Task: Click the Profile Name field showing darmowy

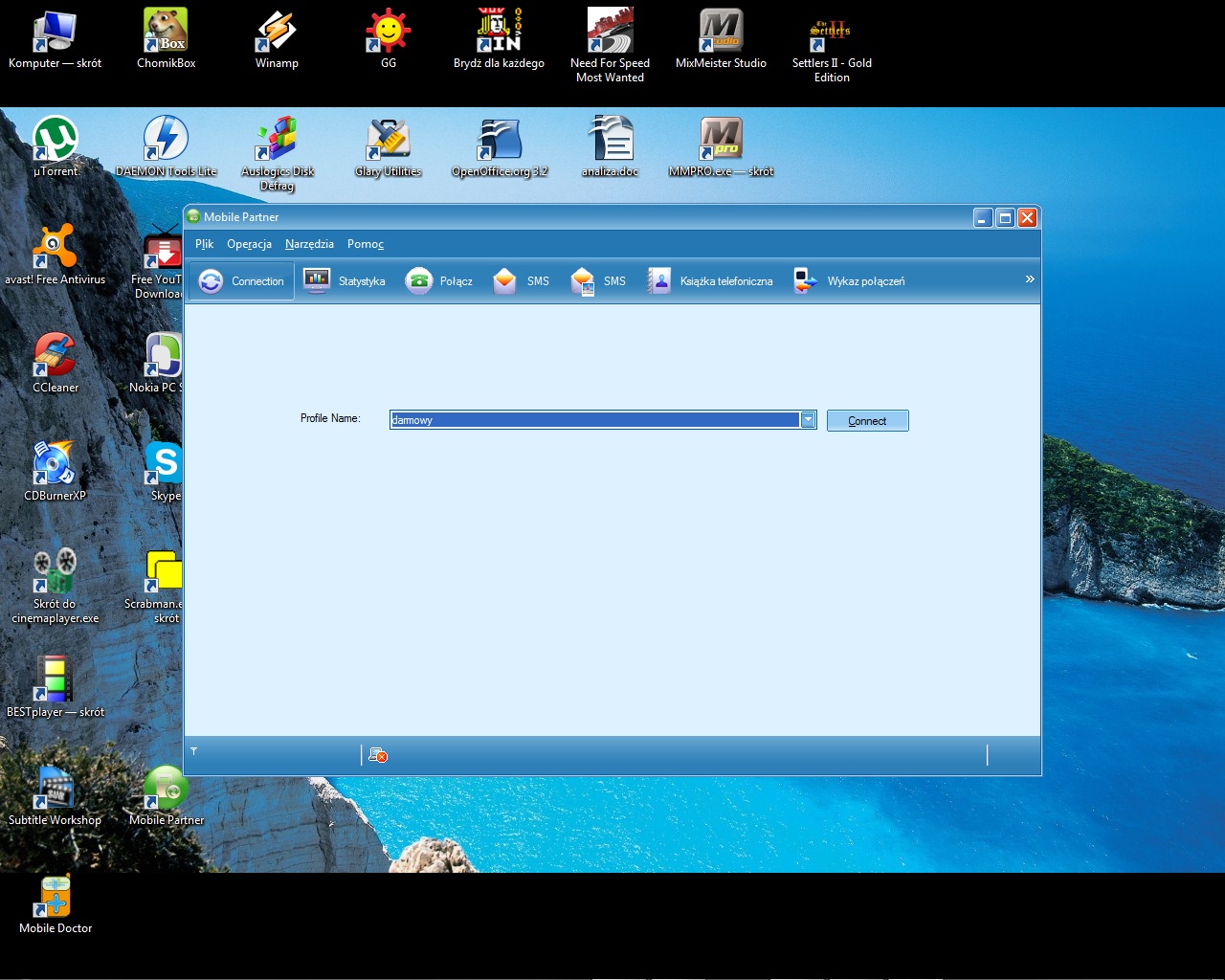Action: 593,420
